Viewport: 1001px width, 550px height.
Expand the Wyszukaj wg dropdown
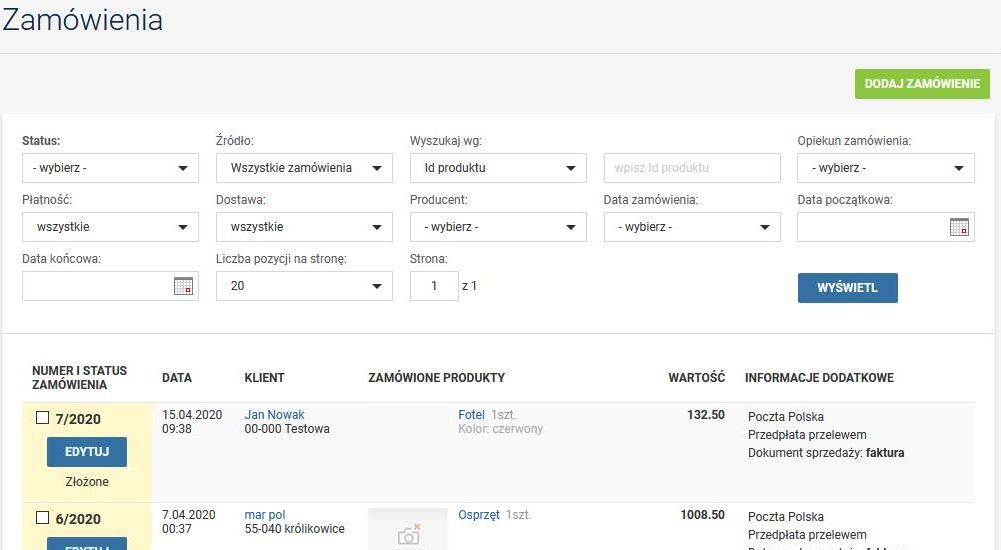(498, 168)
